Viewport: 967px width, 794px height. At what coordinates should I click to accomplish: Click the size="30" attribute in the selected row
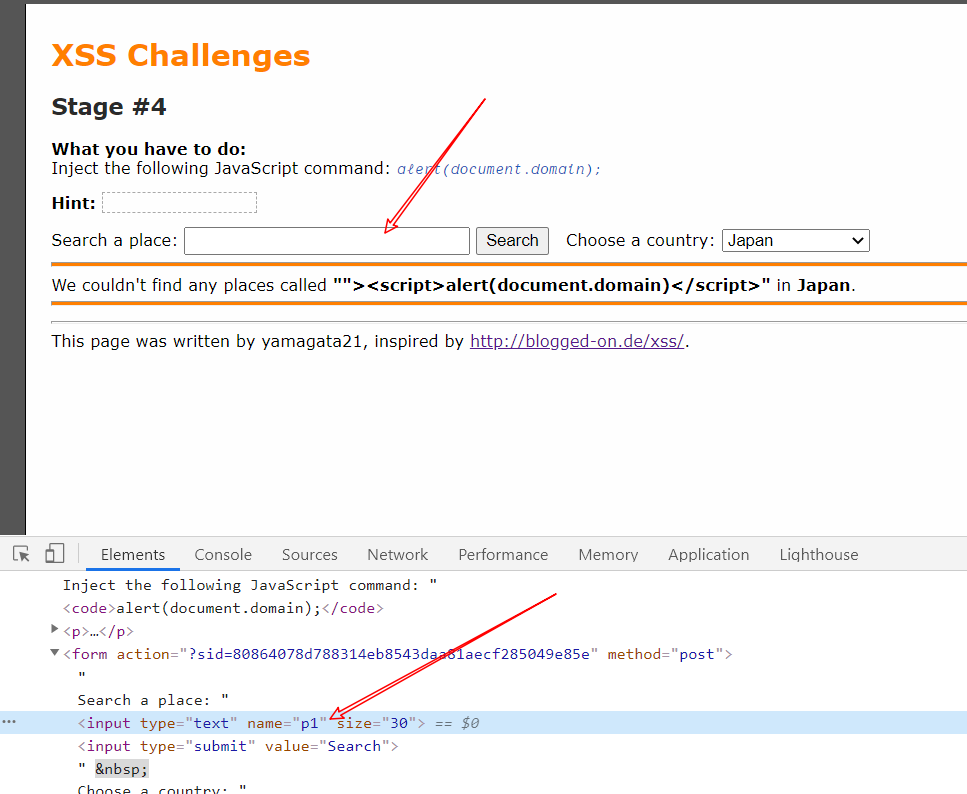tap(376, 723)
